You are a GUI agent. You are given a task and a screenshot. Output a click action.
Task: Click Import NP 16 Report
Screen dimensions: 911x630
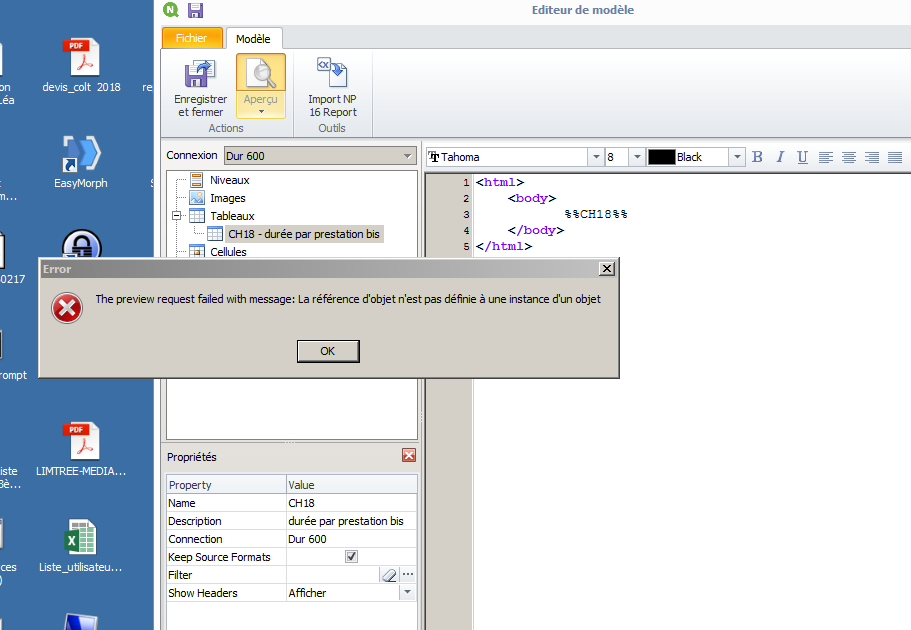click(x=332, y=88)
